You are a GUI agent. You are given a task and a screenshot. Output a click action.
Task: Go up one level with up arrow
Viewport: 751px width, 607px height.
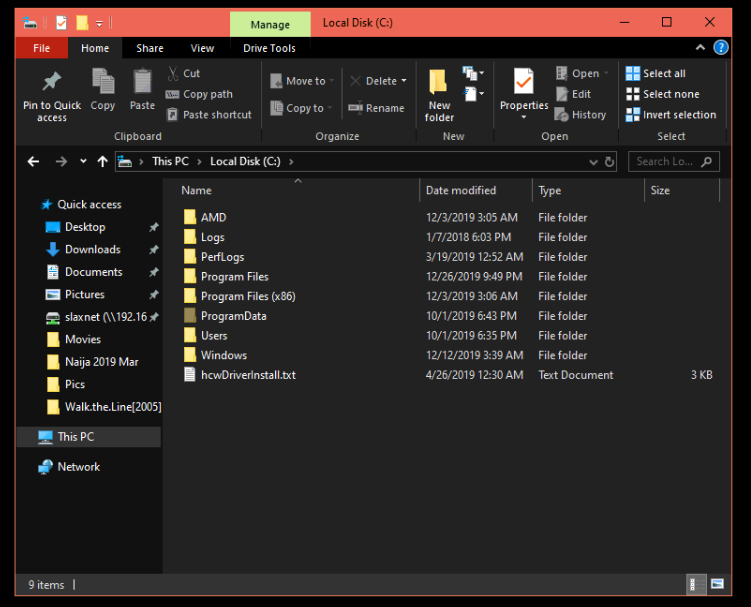[102, 162]
